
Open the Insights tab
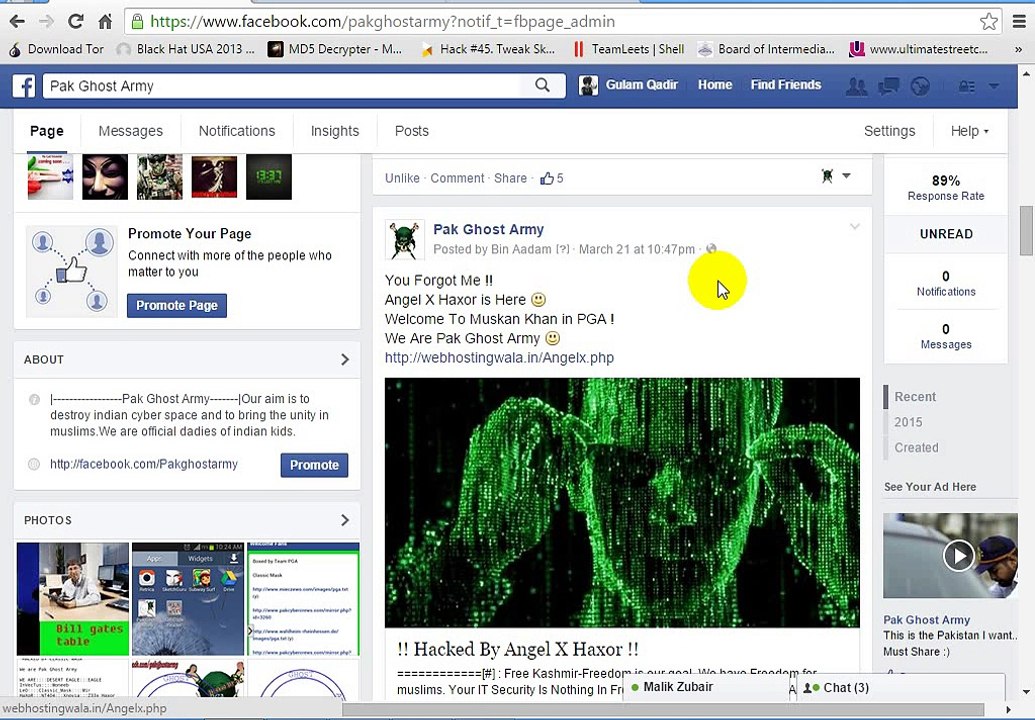point(335,131)
